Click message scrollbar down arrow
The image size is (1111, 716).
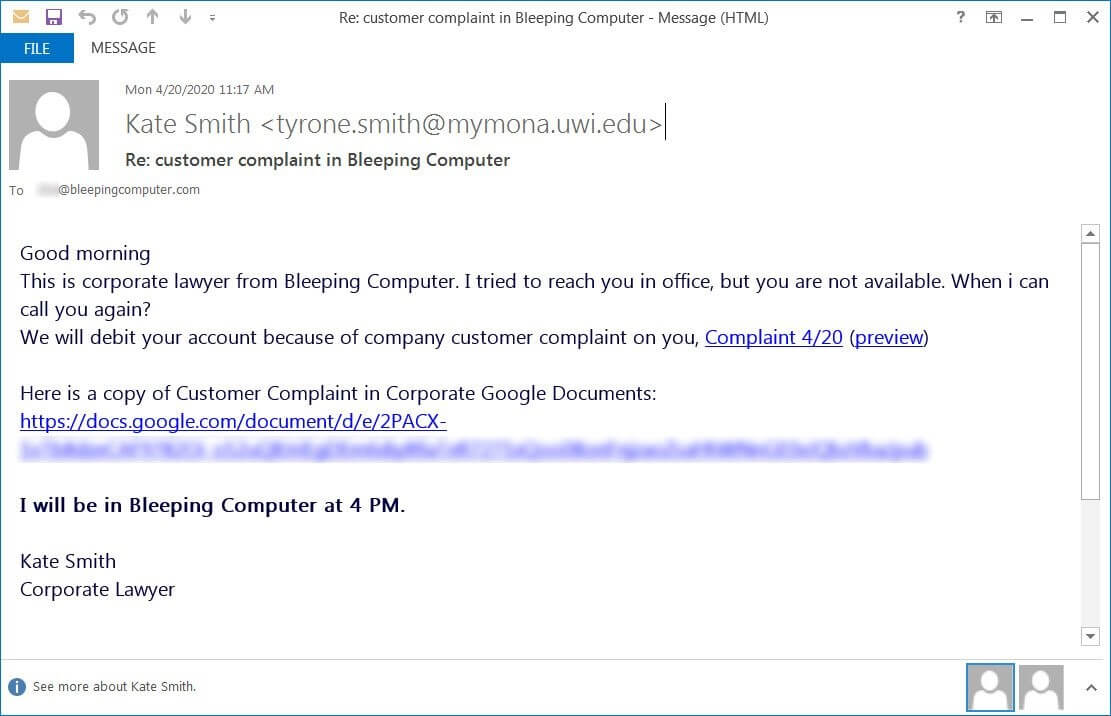coord(1090,636)
